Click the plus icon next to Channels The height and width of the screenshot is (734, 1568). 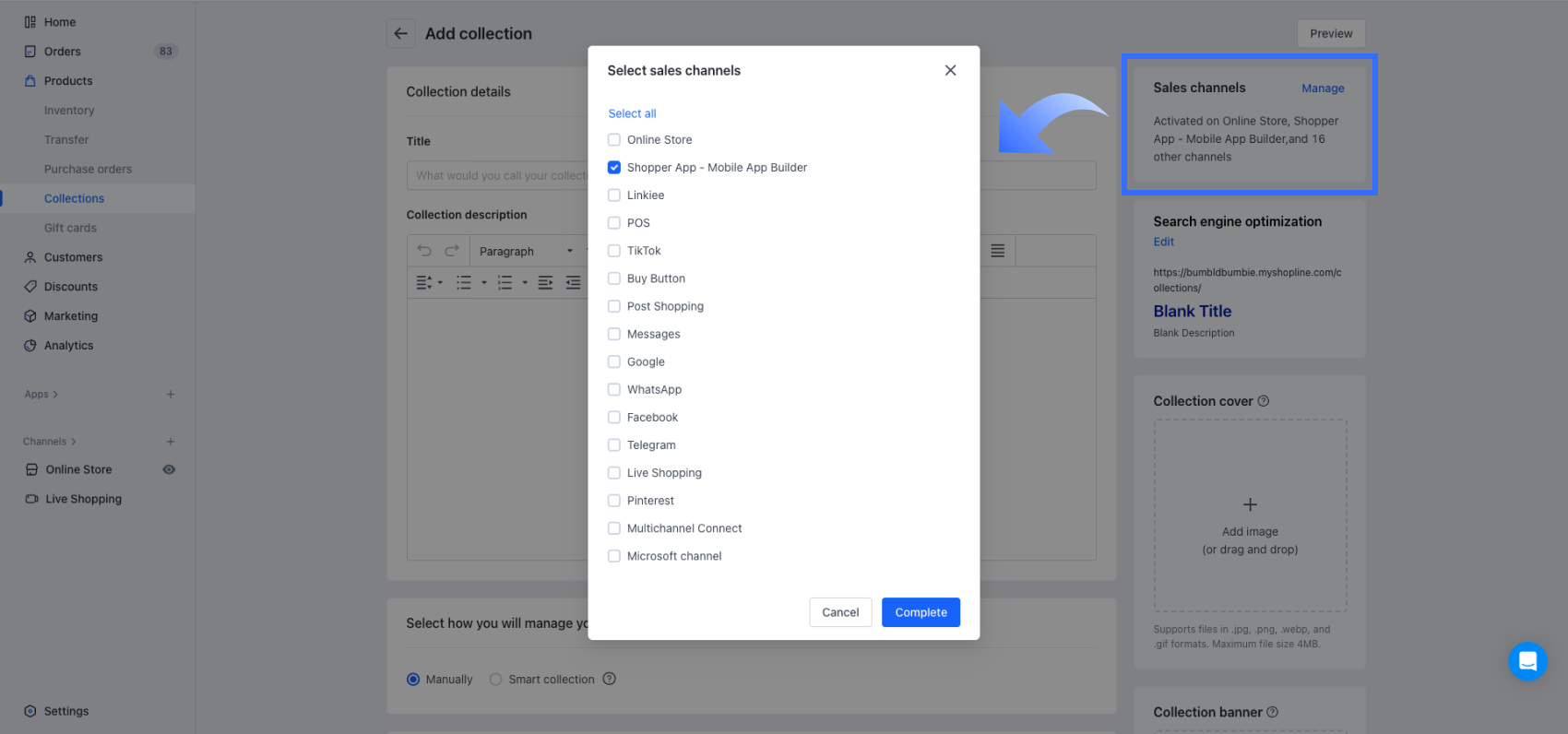click(171, 442)
